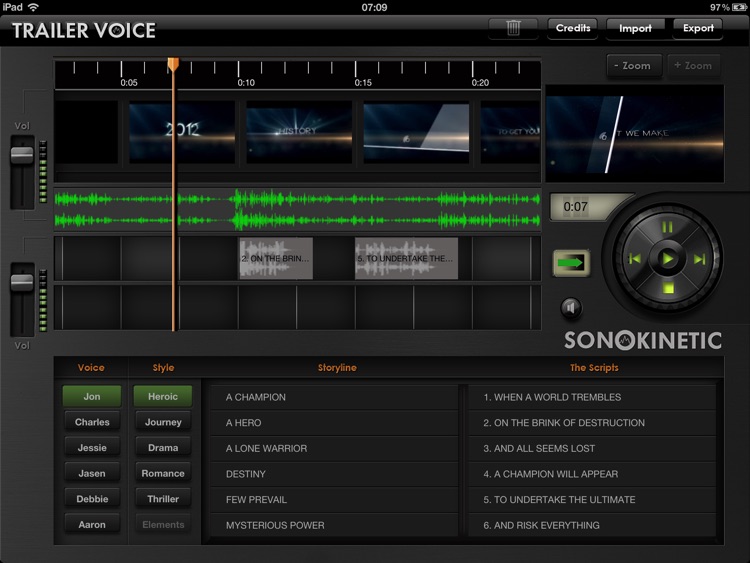Click the green arrow insert button
This screenshot has height=563, width=750.
pos(571,263)
